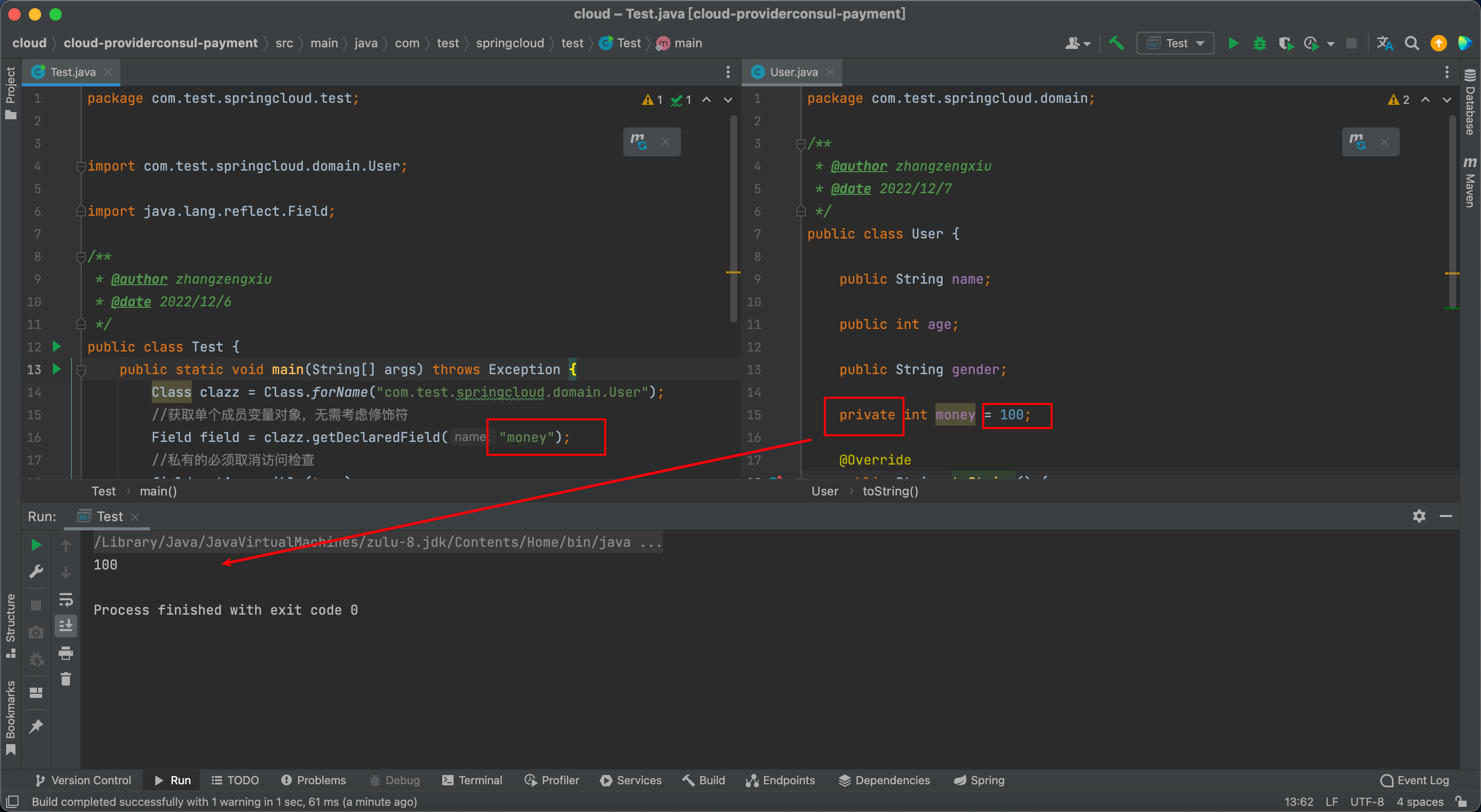Image resolution: width=1481 pixels, height=812 pixels.
Task: Click the camera dump threads icon
Action: 35,632
